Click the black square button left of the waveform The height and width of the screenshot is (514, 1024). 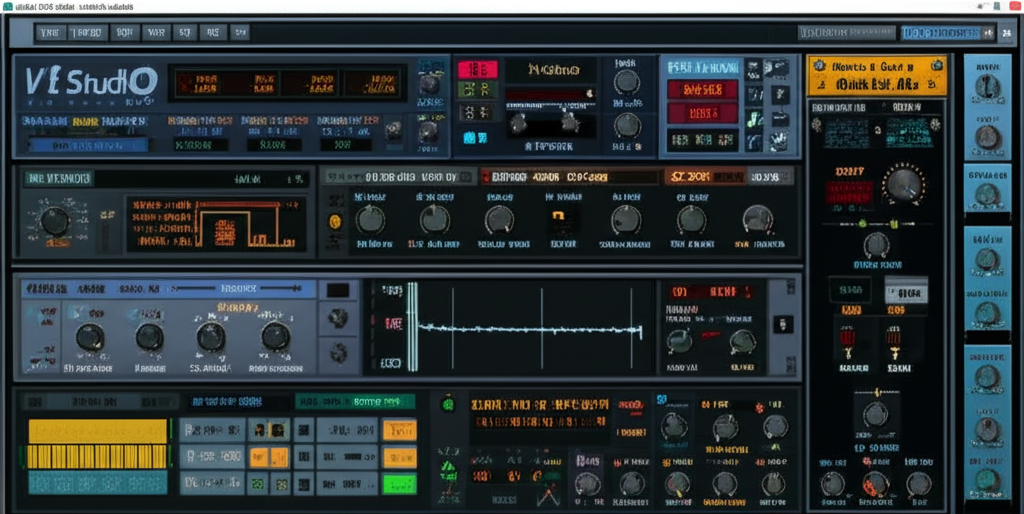pos(338,291)
